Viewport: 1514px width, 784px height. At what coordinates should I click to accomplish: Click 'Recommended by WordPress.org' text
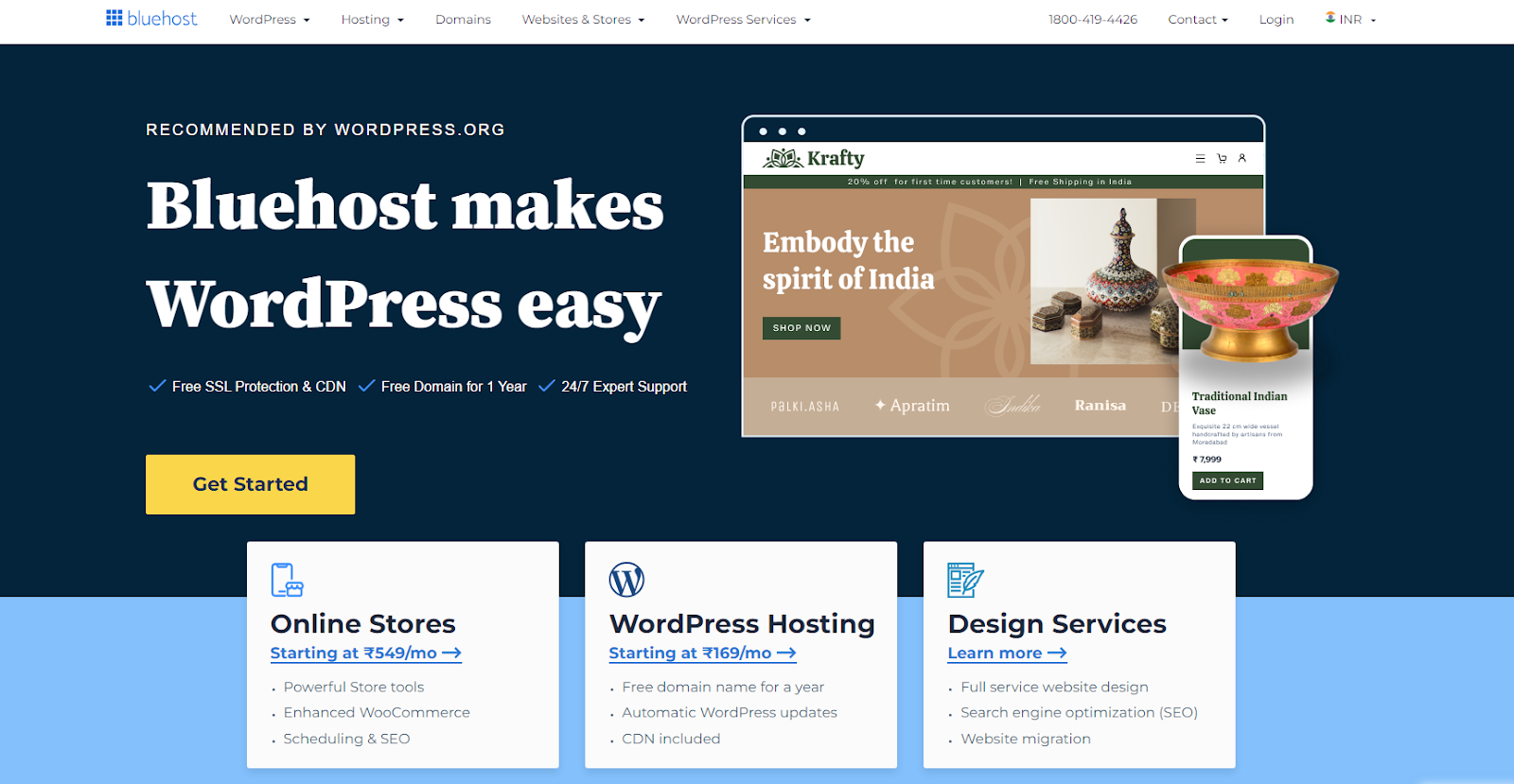point(326,130)
